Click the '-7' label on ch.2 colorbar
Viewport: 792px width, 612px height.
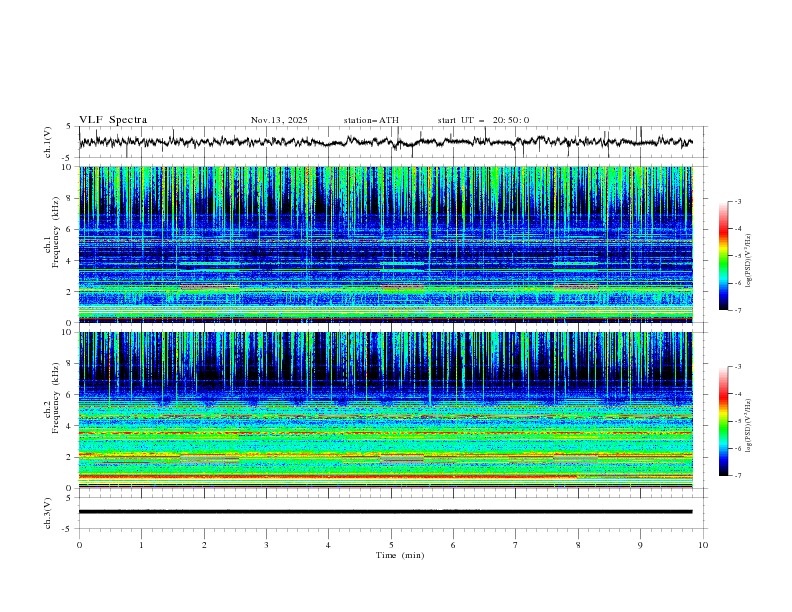tap(737, 475)
